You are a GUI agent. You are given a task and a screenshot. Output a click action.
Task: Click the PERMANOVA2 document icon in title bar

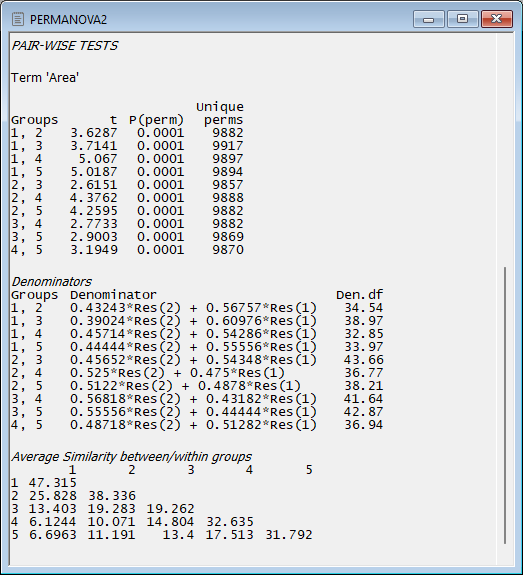18,19
